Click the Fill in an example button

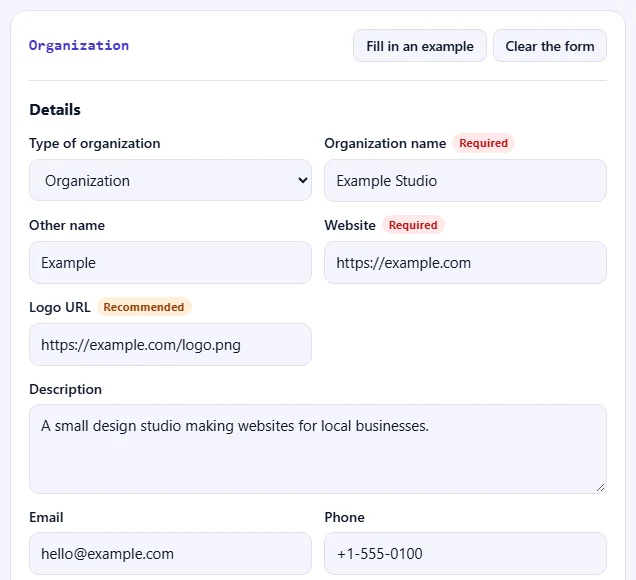point(419,46)
